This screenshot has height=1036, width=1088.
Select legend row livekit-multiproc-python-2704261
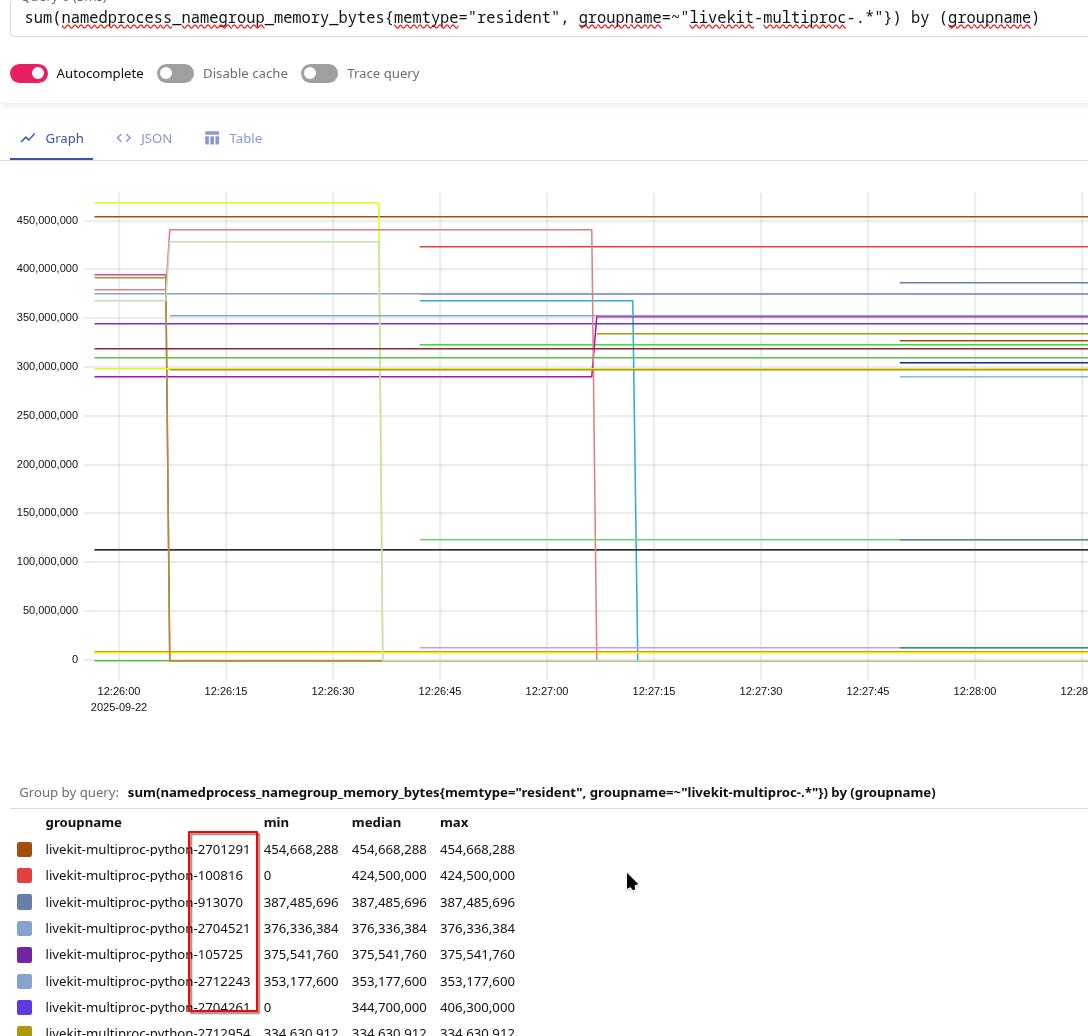point(266,1008)
